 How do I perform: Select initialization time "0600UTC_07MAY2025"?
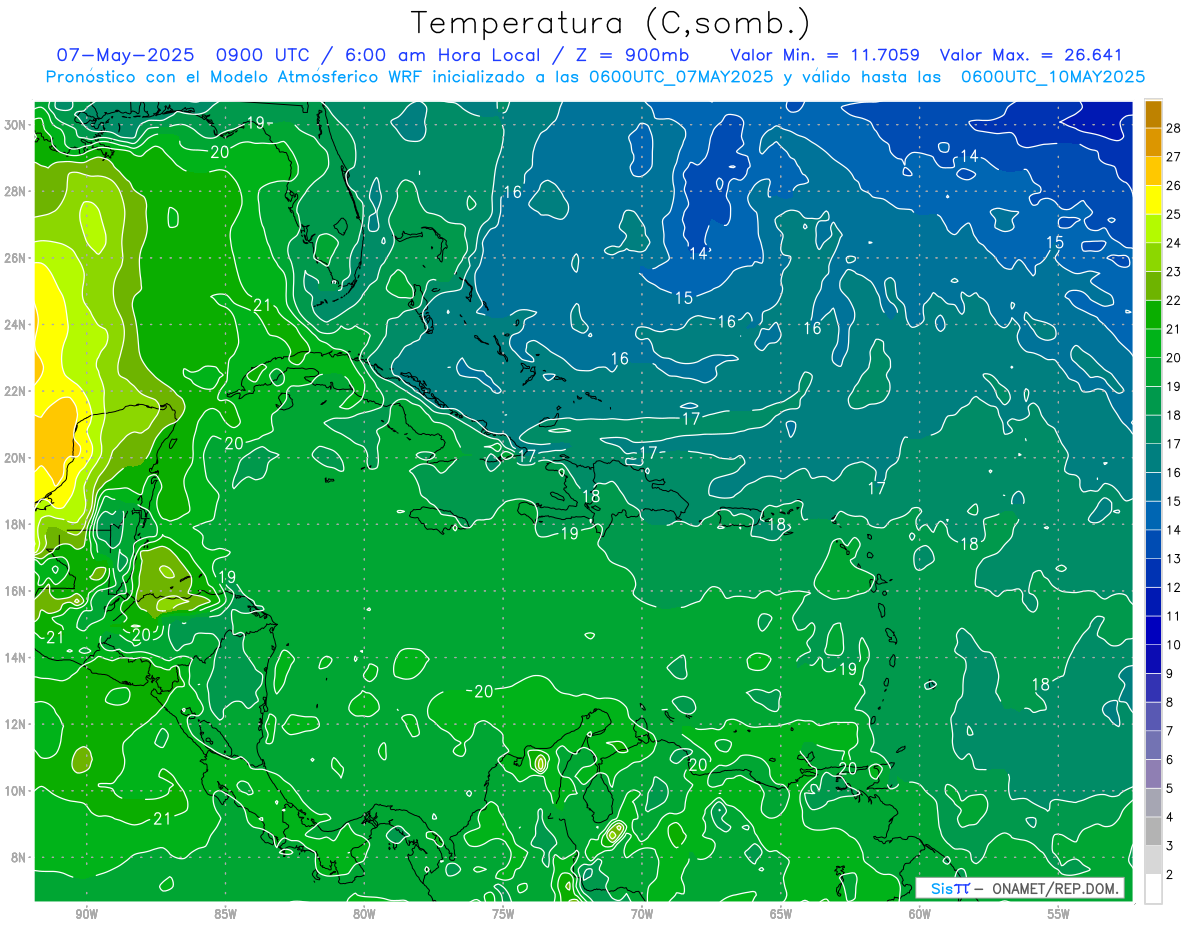coord(681,76)
